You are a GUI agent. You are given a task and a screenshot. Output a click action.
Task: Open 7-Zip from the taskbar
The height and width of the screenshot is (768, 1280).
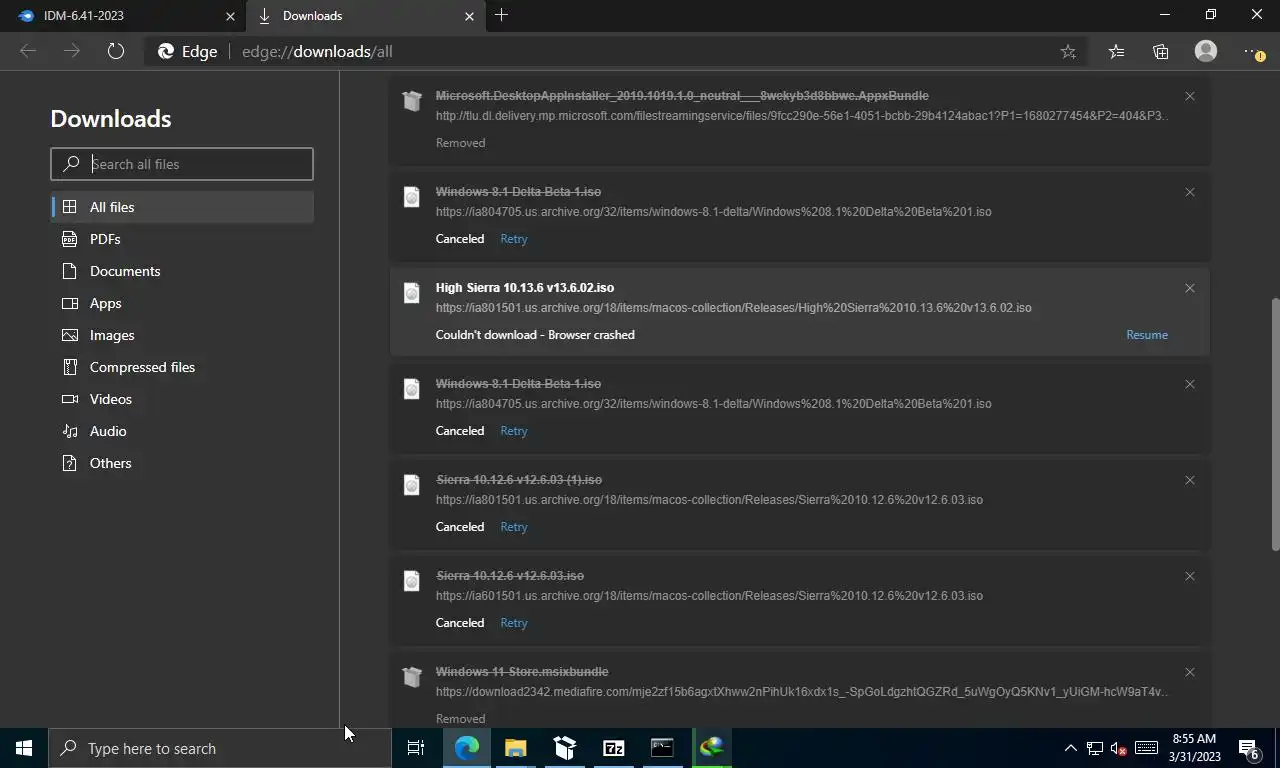coord(613,748)
